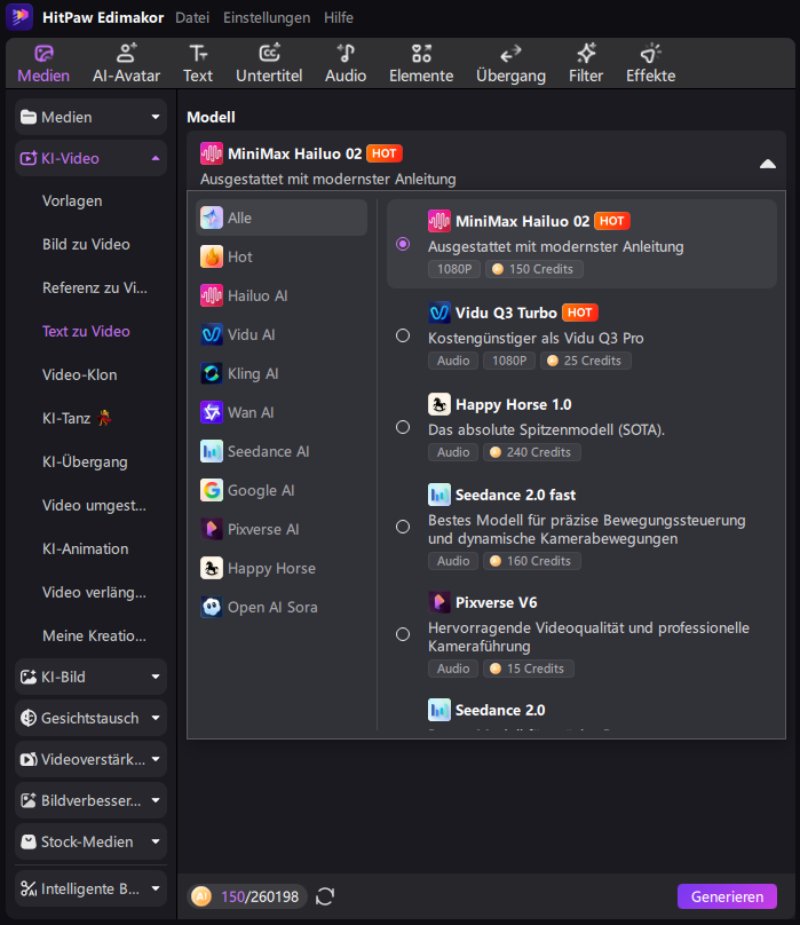This screenshot has height=925, width=800.
Task: Choose the Happy Horse 1.0 radio option
Action: 403,427
